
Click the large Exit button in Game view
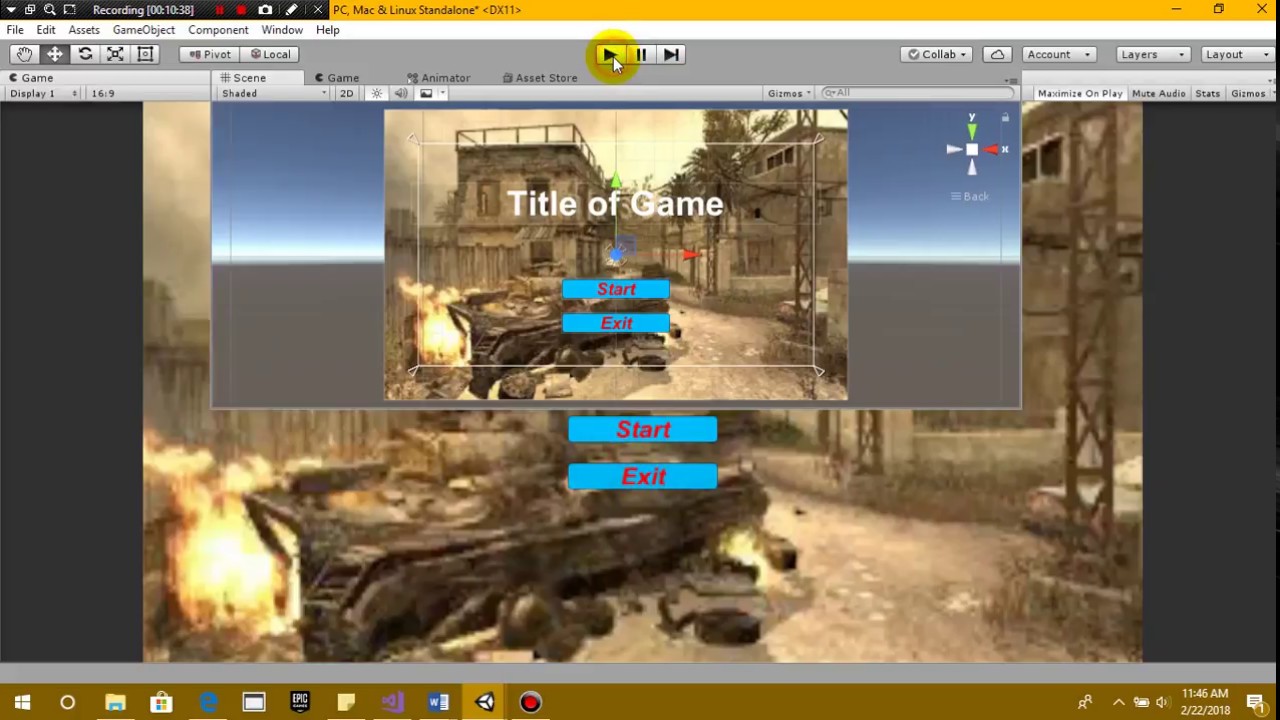tap(643, 476)
